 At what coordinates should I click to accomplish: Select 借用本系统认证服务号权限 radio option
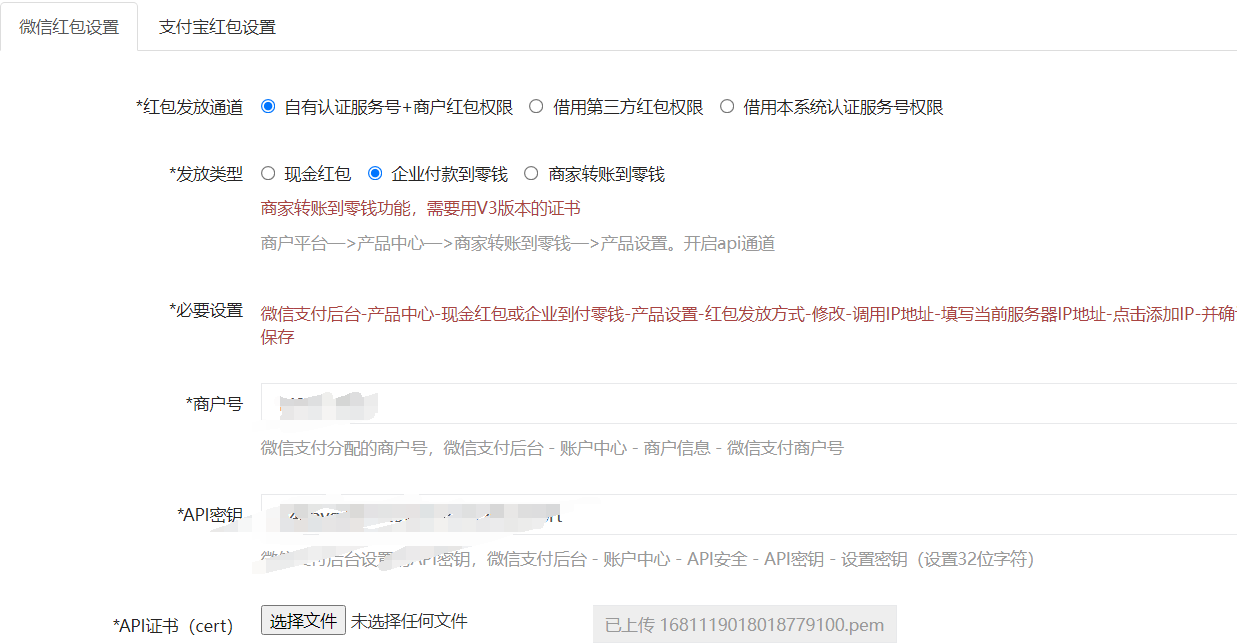[727, 107]
